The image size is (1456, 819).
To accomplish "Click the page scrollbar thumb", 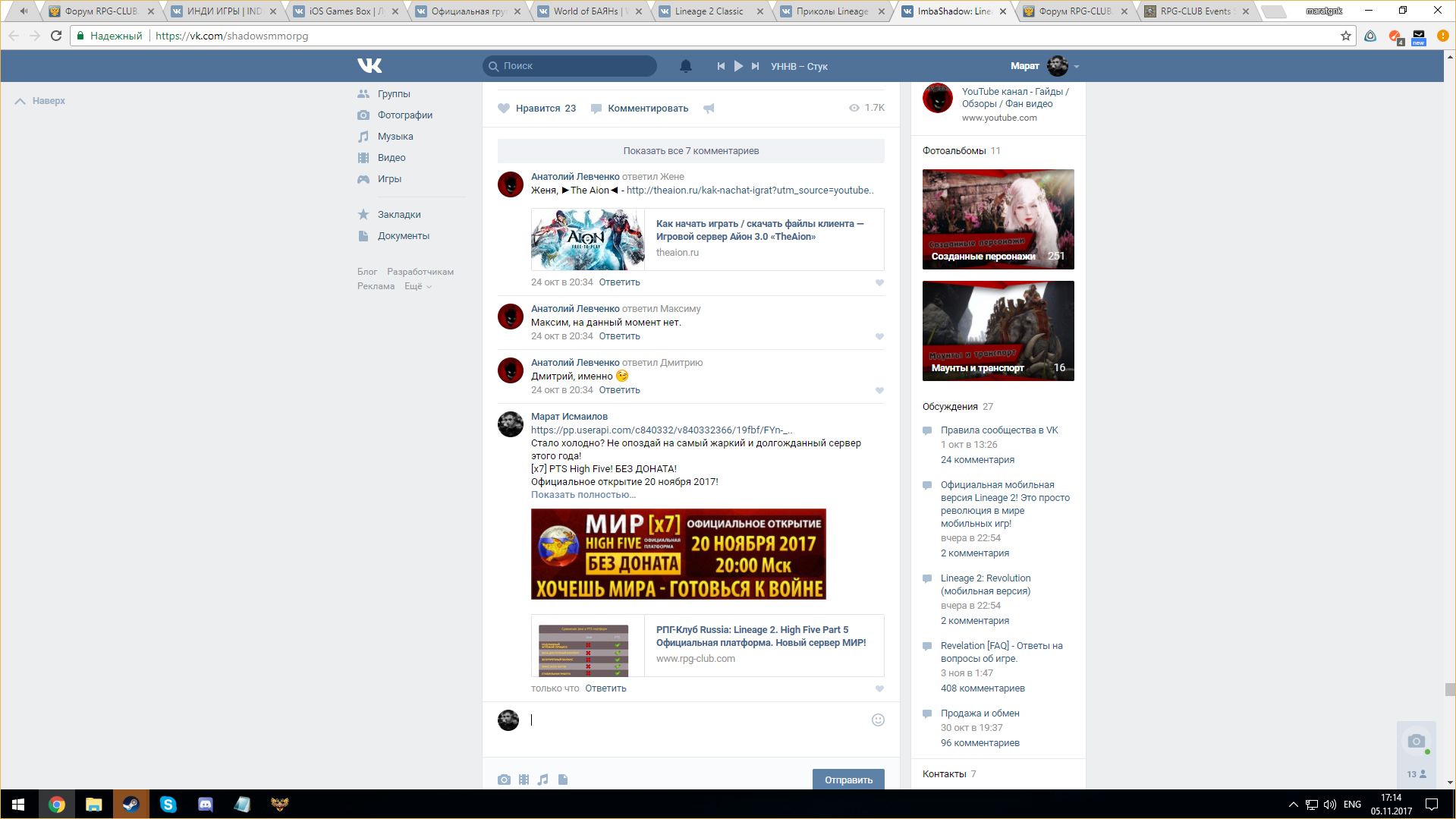I will pos(1450,689).
